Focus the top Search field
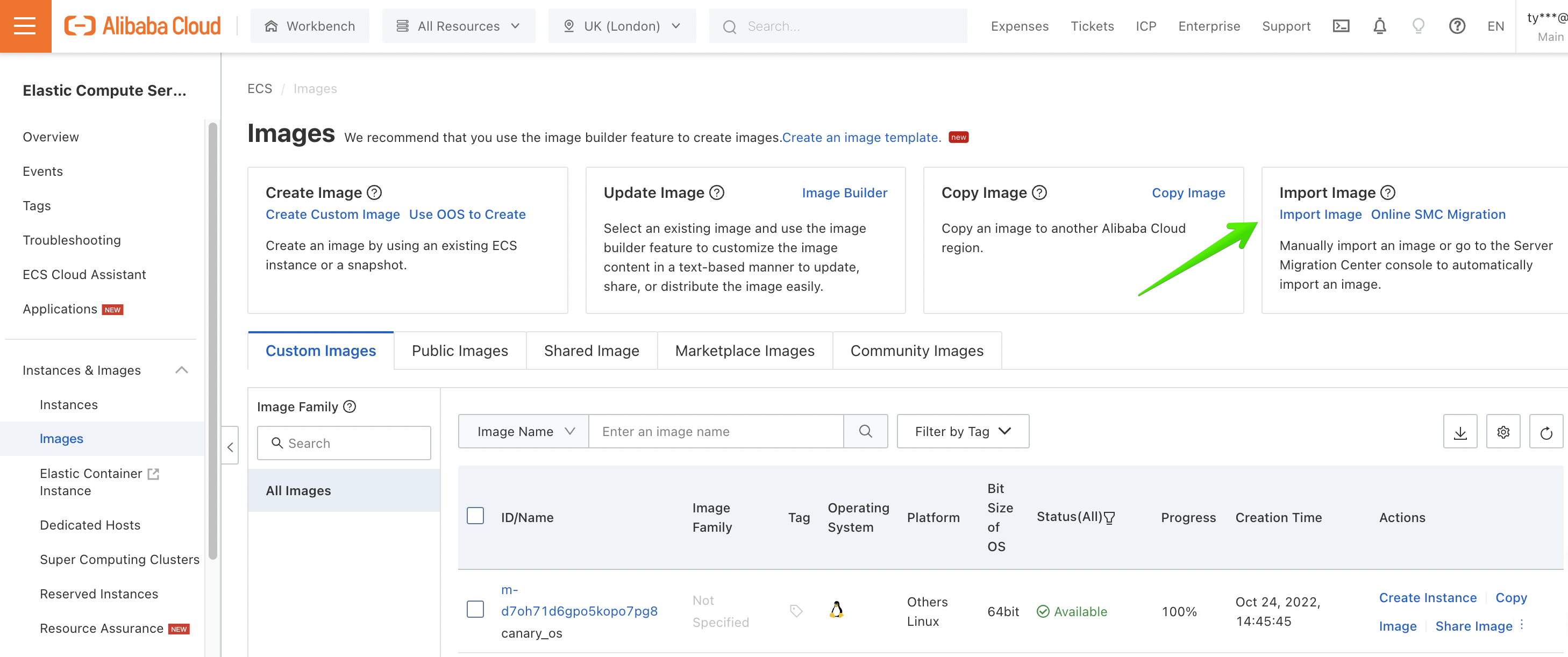 (x=838, y=26)
